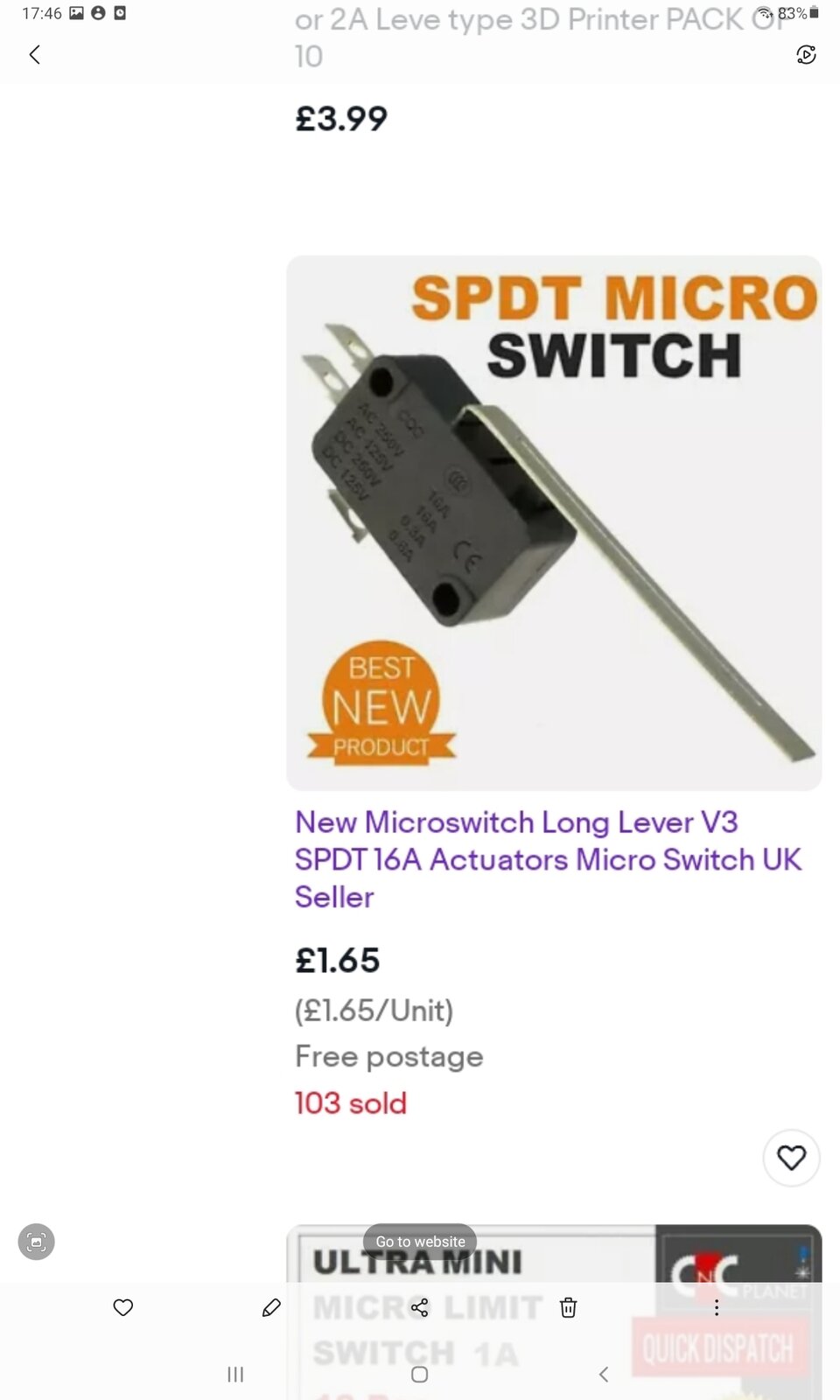The height and width of the screenshot is (1400, 840).
Task: Tap the £1.65 price text
Action: click(337, 960)
